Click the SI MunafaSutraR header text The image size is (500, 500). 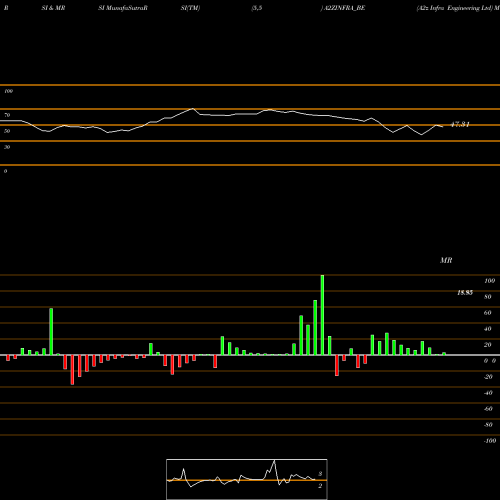[123, 8]
